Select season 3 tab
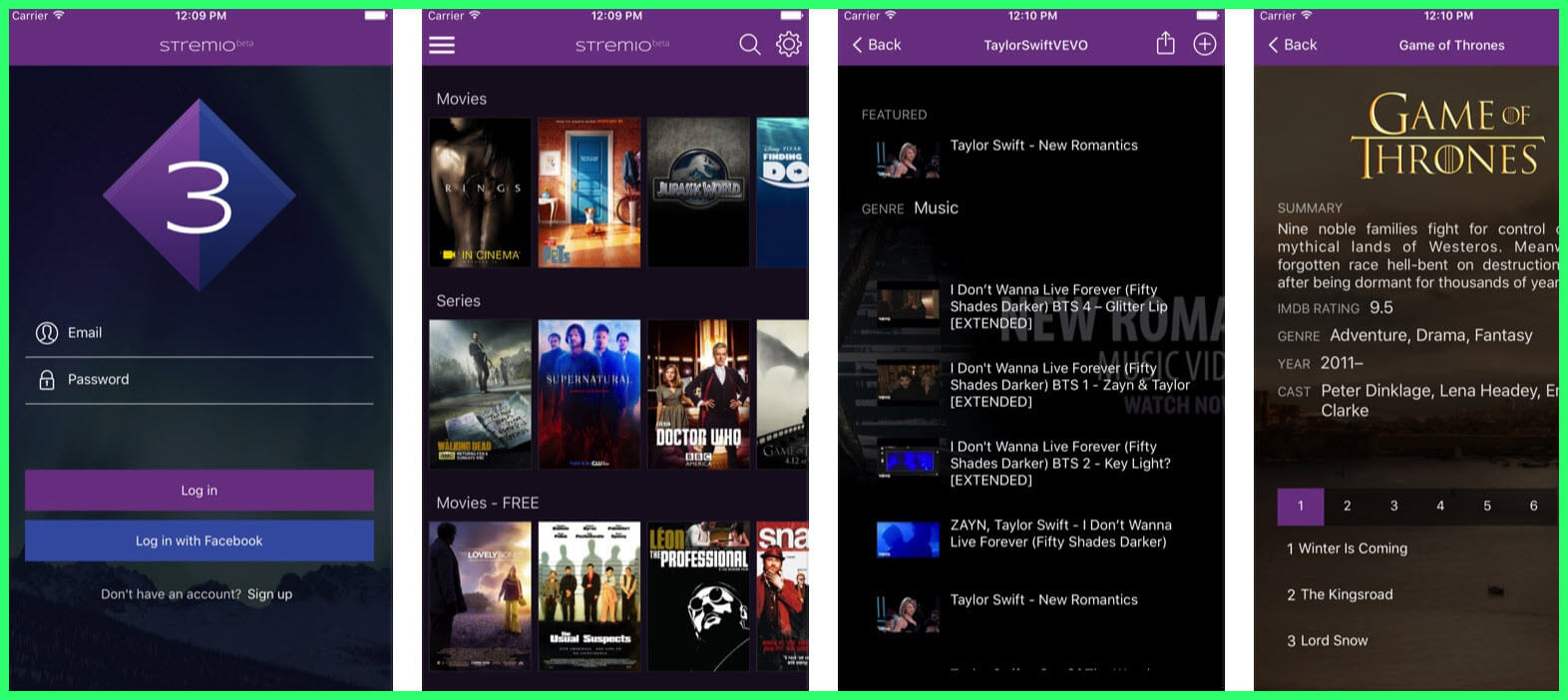The image size is (1568, 700). pos(1394,506)
